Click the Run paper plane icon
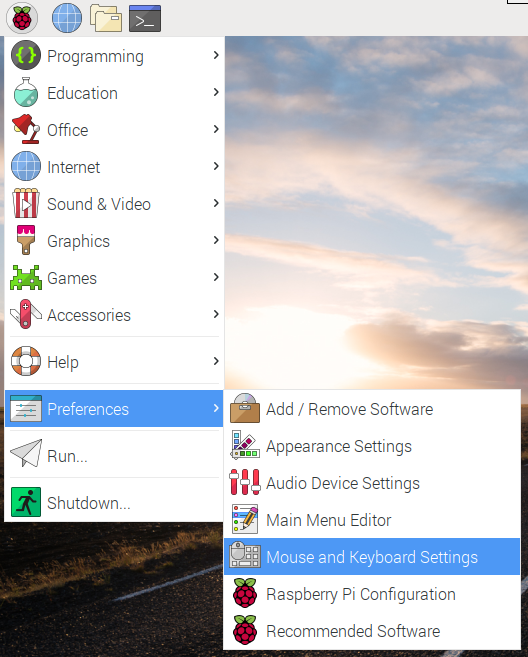This screenshot has width=528, height=657. [26, 453]
